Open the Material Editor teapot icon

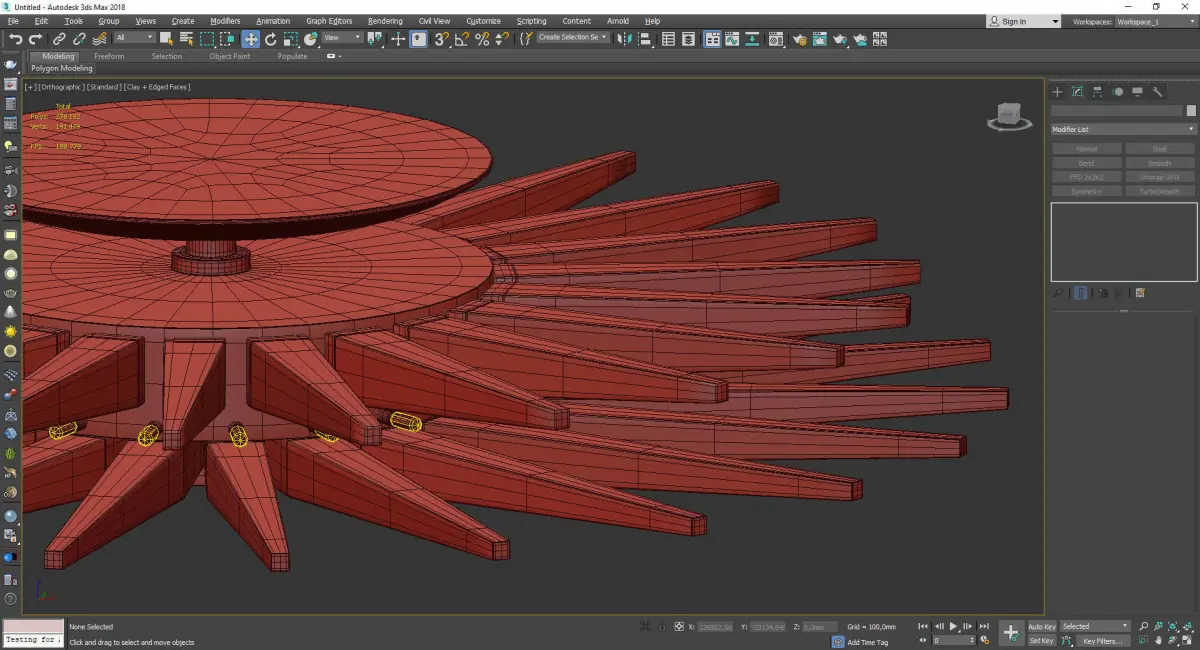coord(800,39)
